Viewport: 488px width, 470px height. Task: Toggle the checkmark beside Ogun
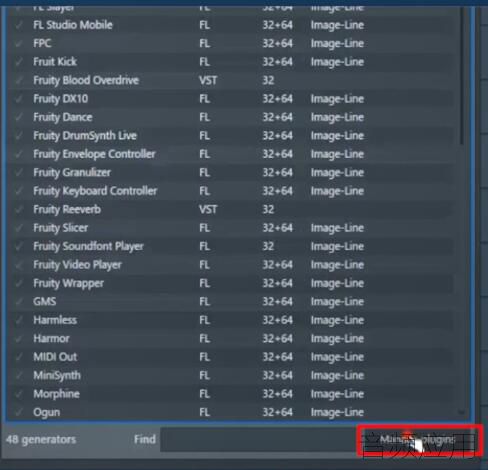point(19,413)
